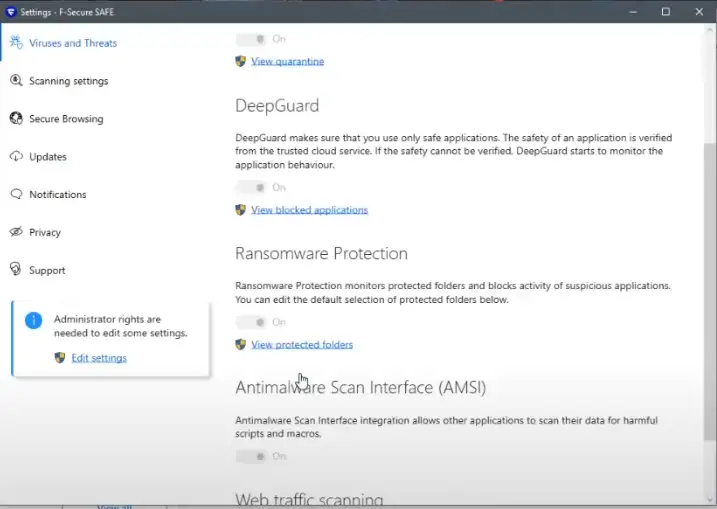Click the Support headset icon

[16, 270]
